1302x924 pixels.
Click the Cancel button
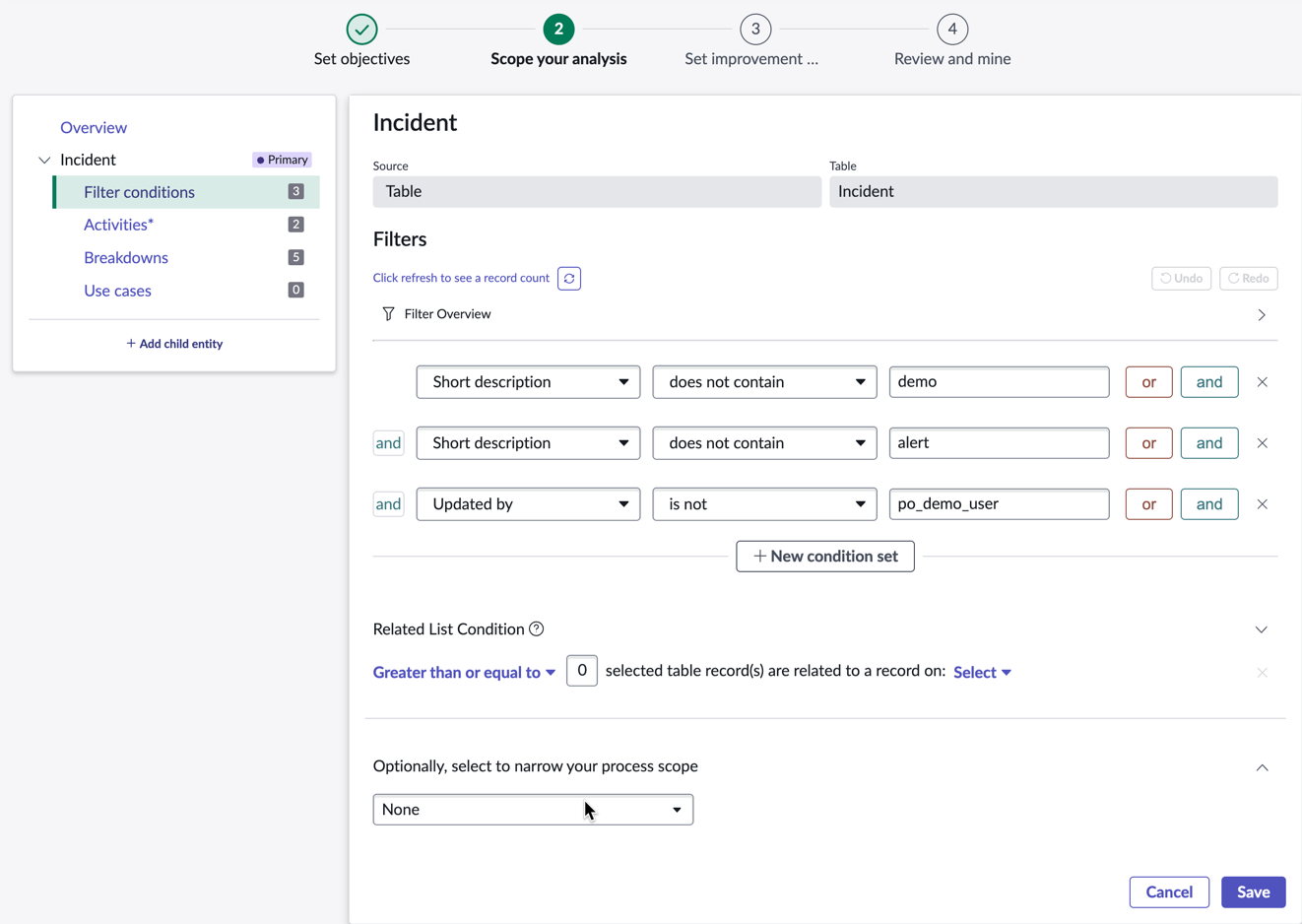click(x=1169, y=892)
